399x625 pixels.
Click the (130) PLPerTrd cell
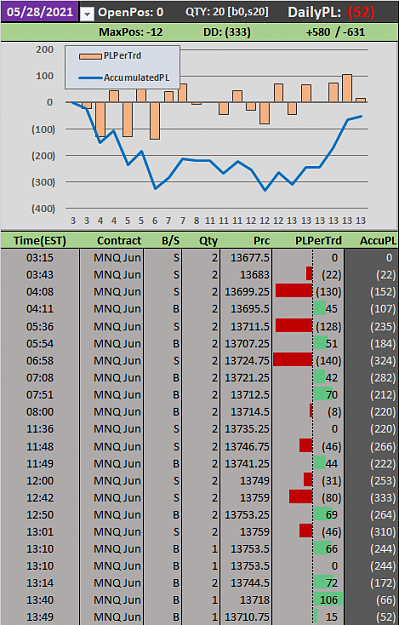[308, 292]
